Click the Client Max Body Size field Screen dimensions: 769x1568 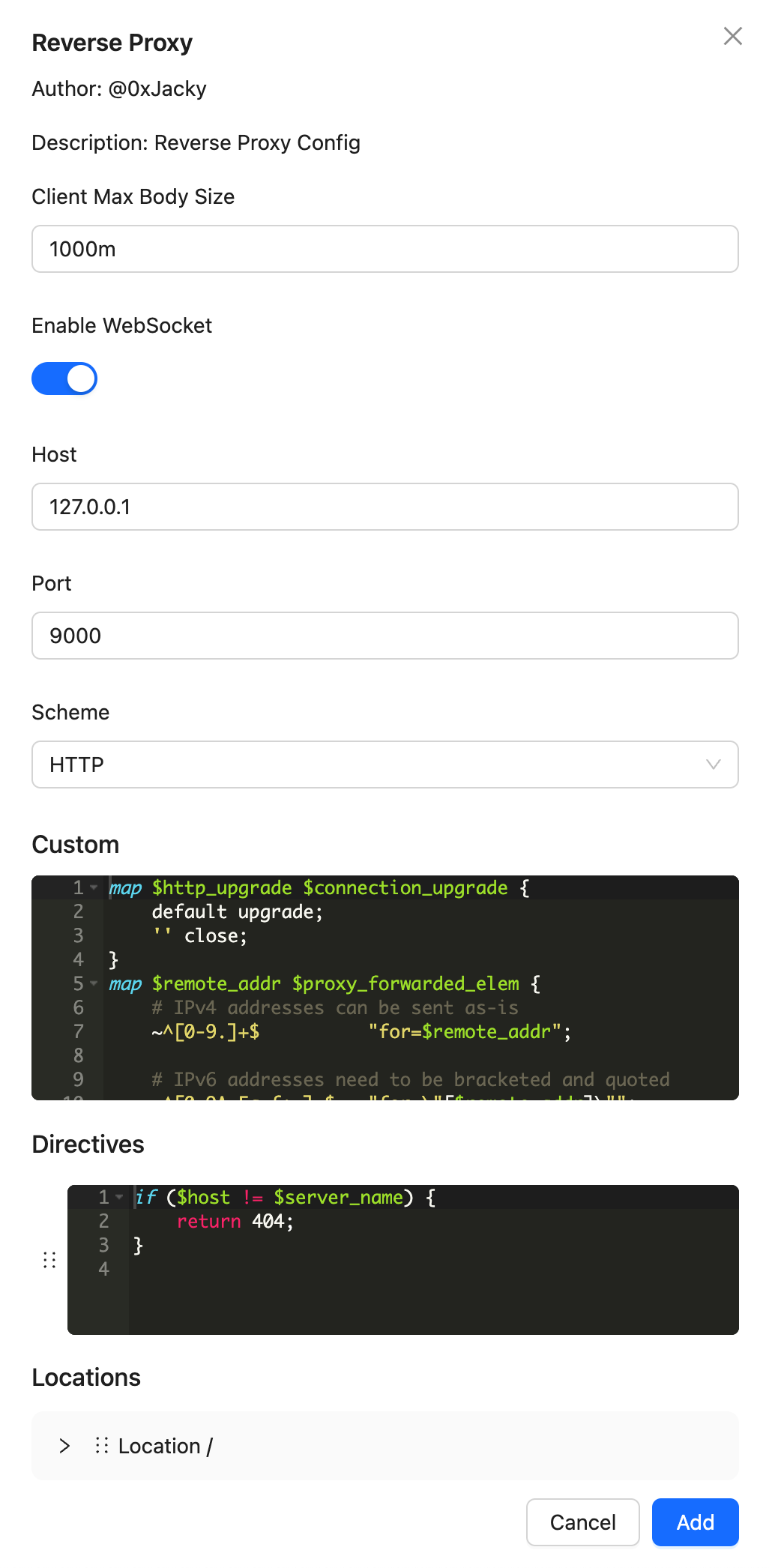coord(384,249)
